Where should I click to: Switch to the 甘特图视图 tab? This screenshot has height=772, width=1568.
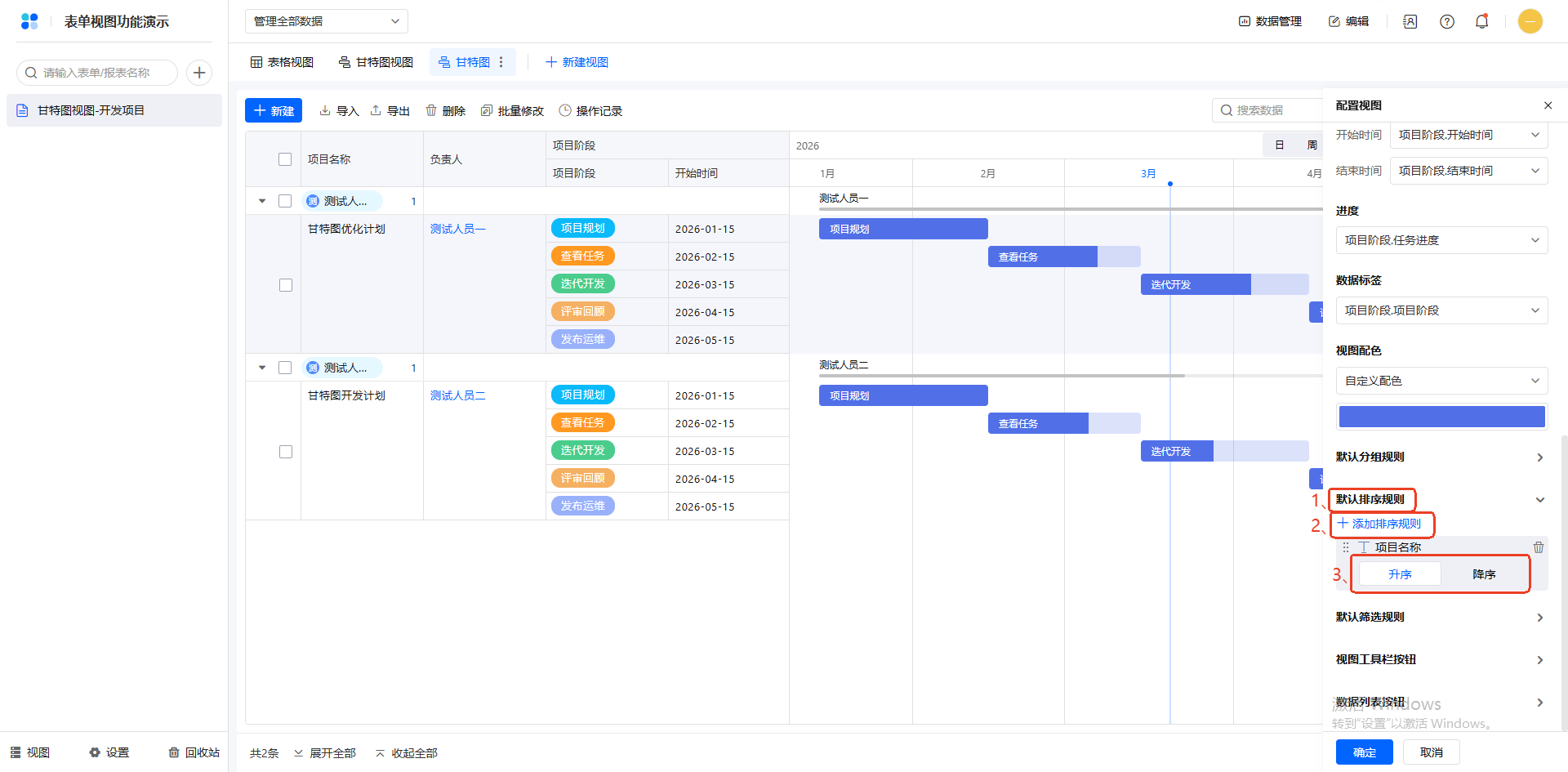pyautogui.click(x=376, y=62)
